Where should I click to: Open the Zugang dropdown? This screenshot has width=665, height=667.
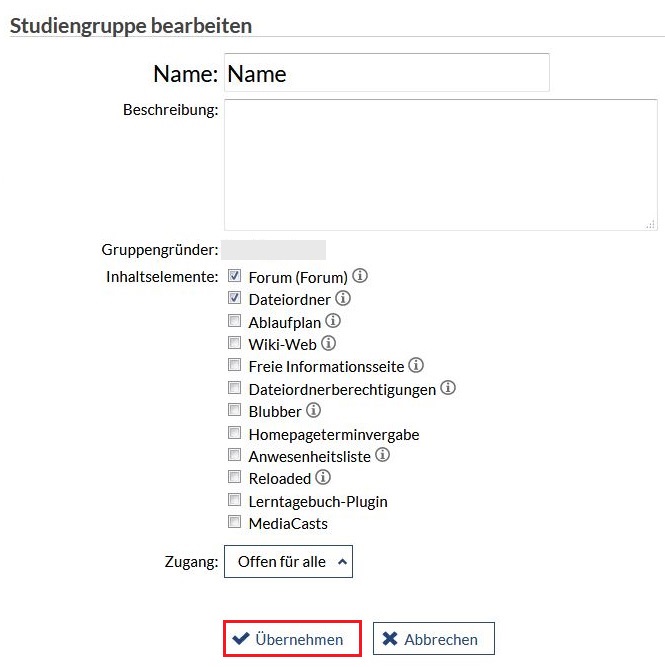coord(288,562)
